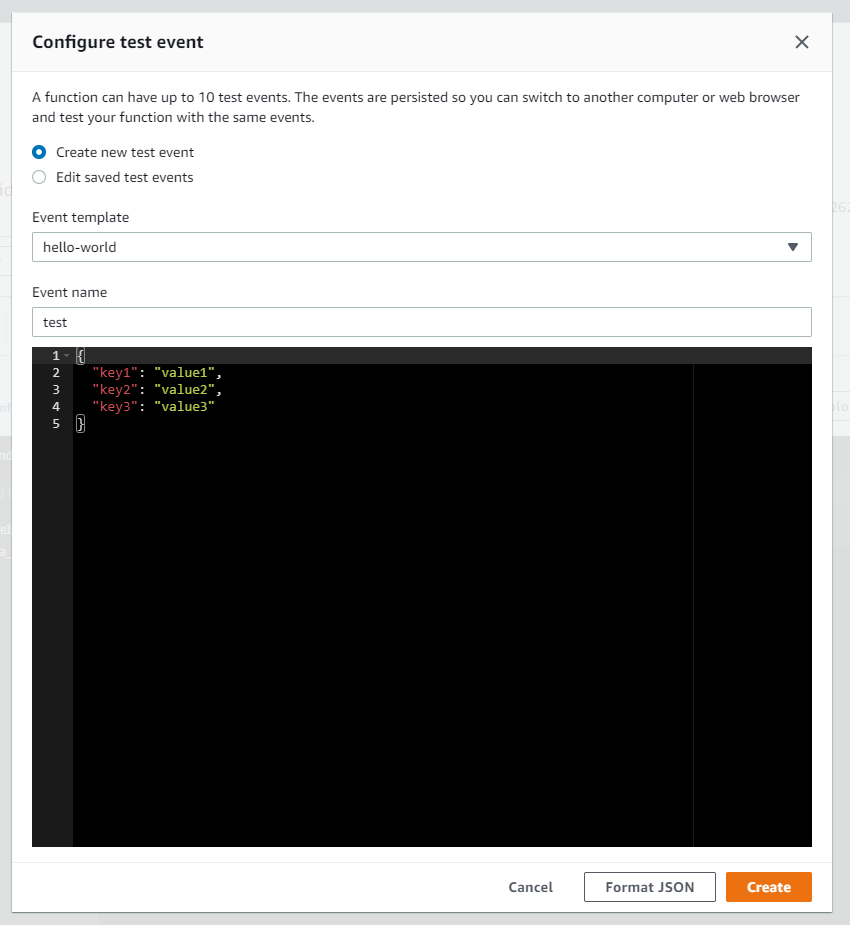Click the closing brace on line 5
This screenshot has width=850, height=925.
tap(81, 424)
